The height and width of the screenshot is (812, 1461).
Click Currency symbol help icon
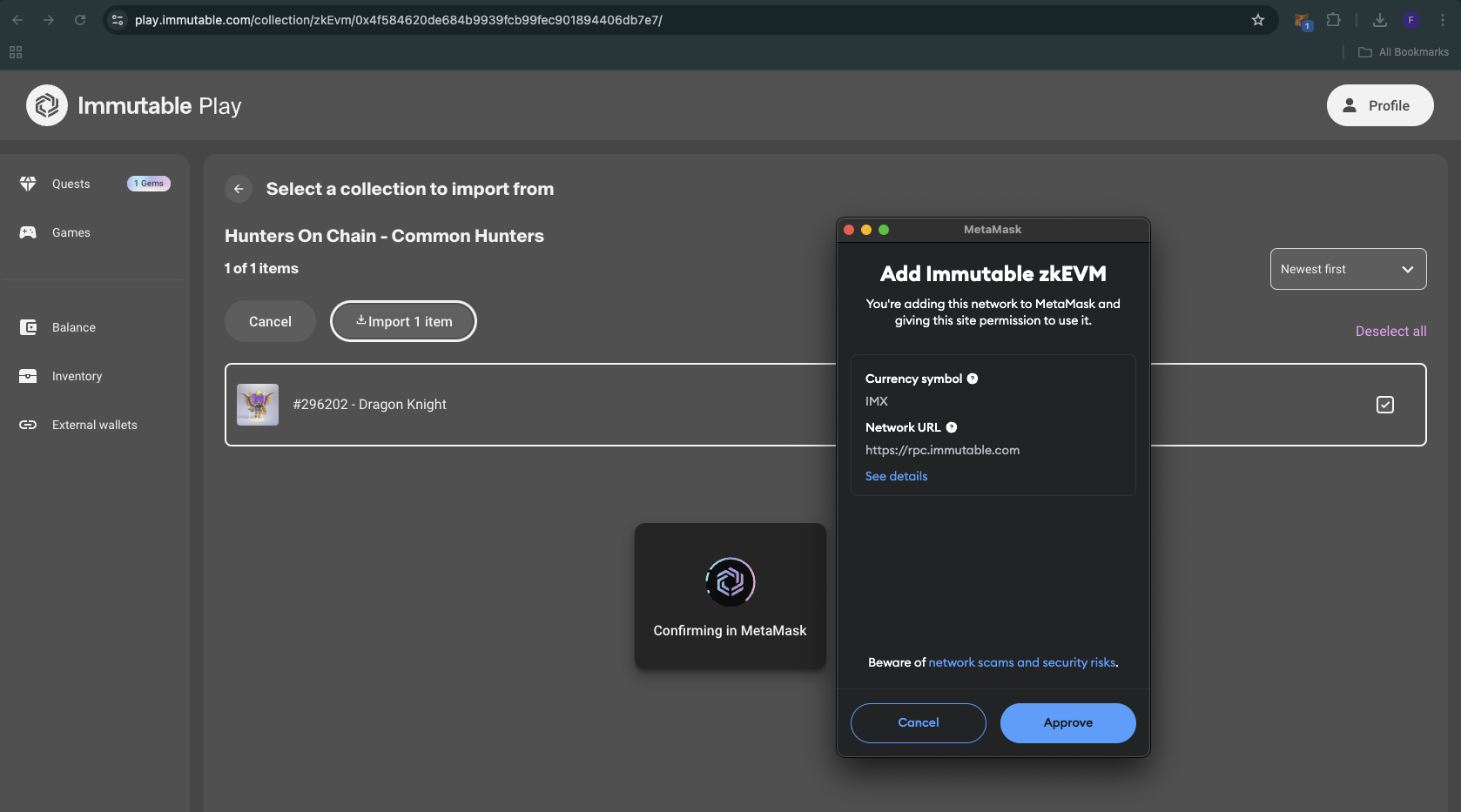(973, 379)
